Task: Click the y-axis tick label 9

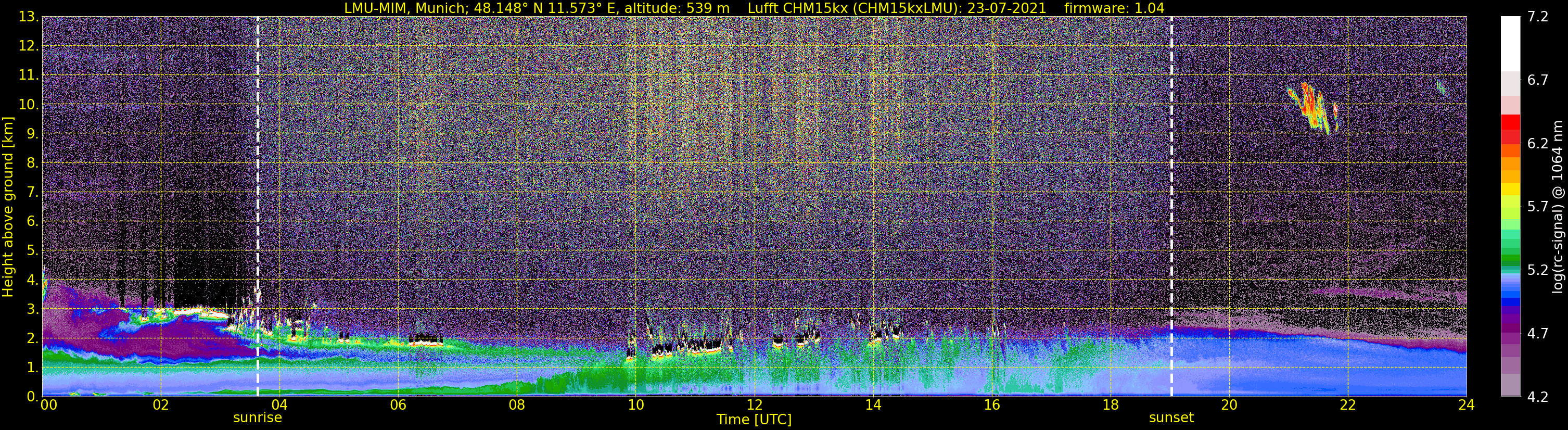Action: tap(33, 133)
